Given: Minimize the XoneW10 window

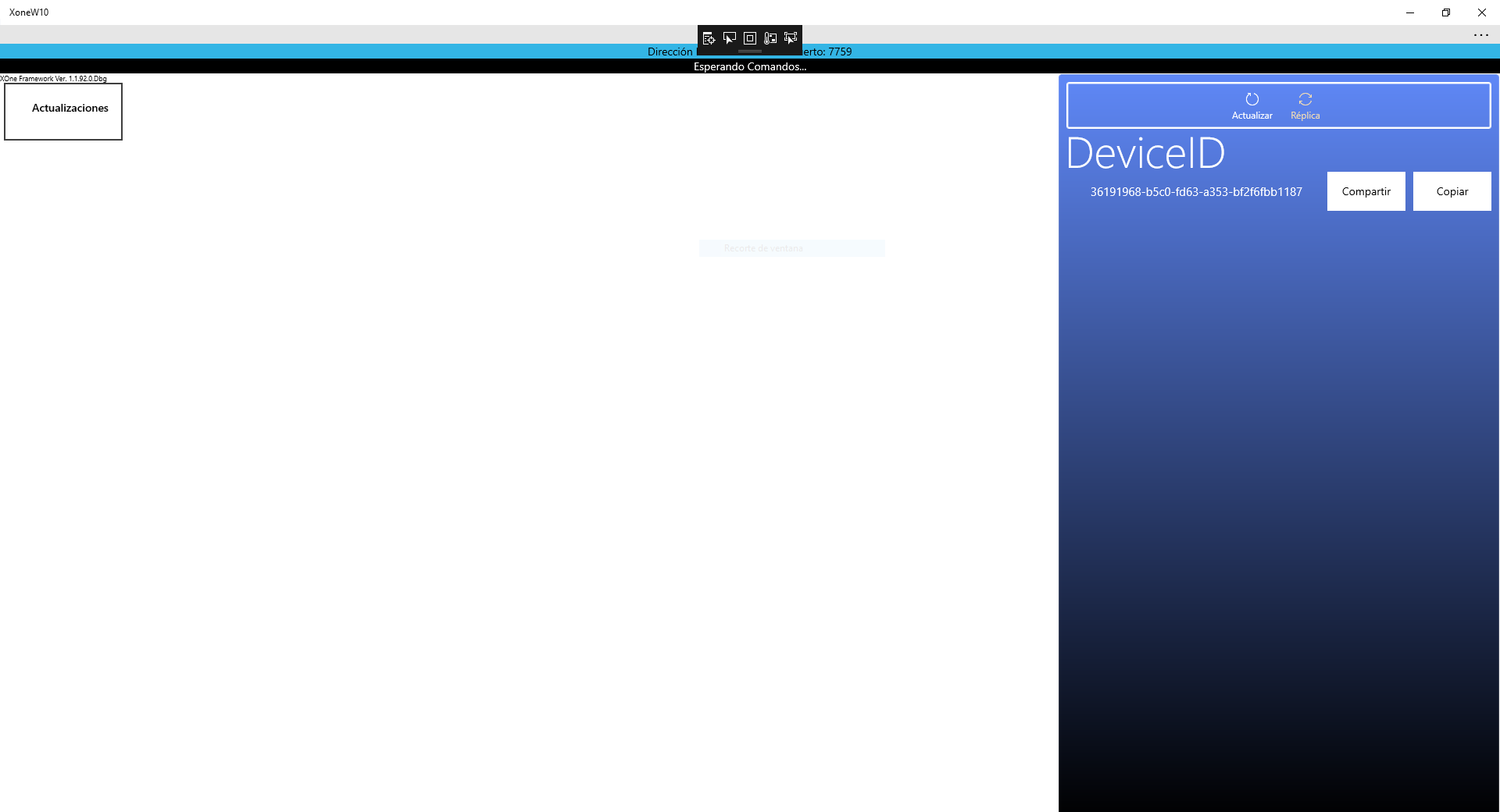Looking at the screenshot, I should coord(1410,12).
